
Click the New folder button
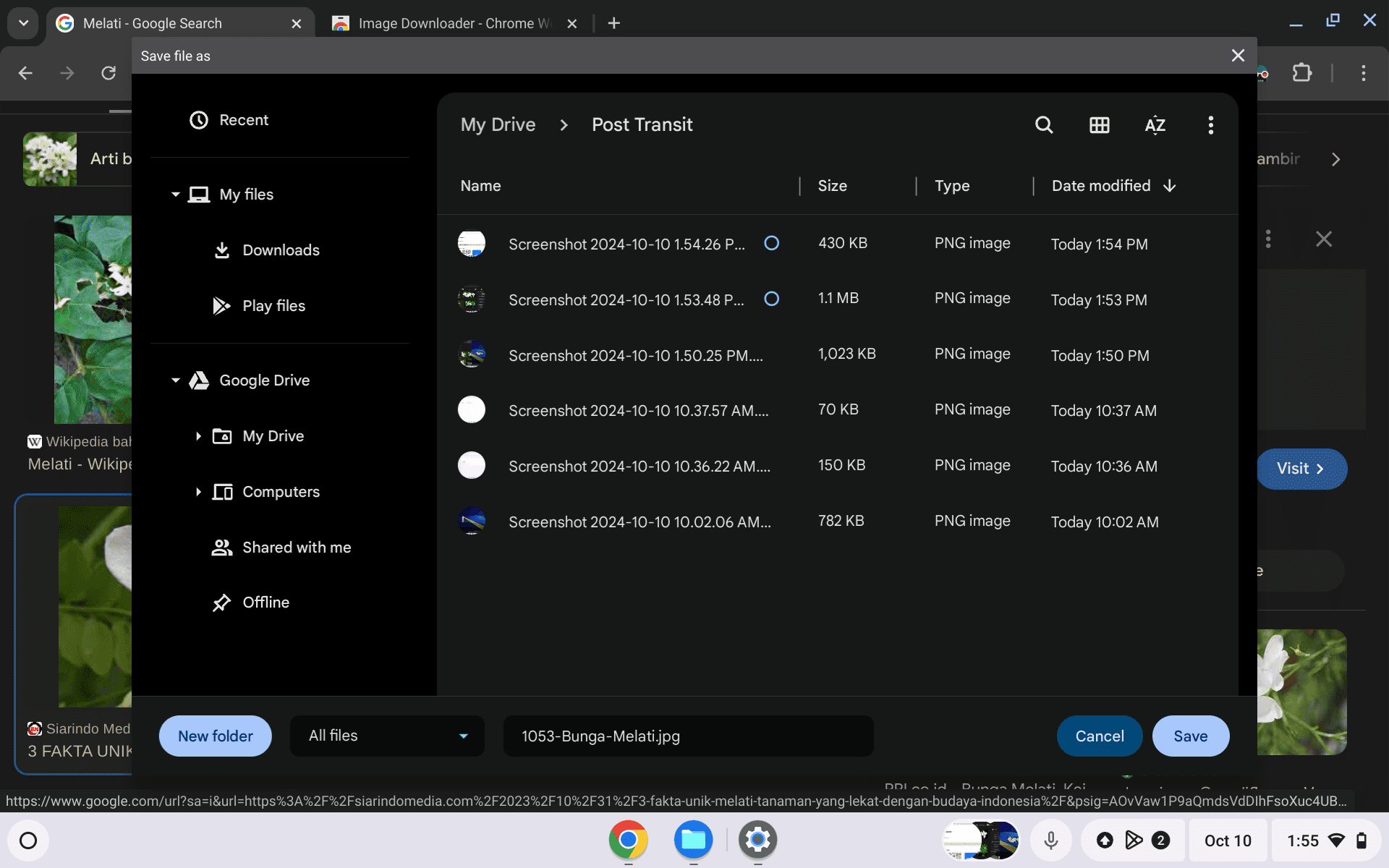tap(215, 736)
